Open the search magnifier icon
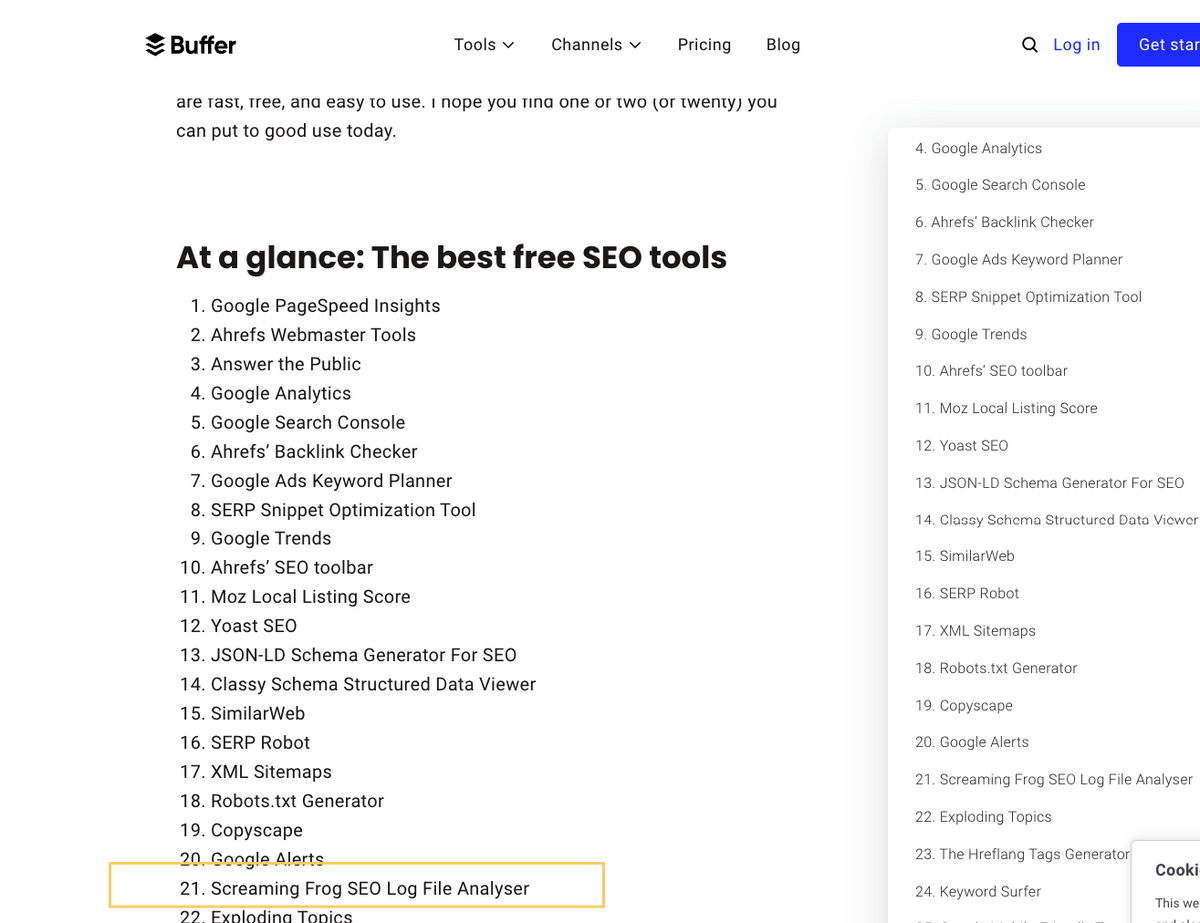The image size is (1200, 923). coord(1030,45)
